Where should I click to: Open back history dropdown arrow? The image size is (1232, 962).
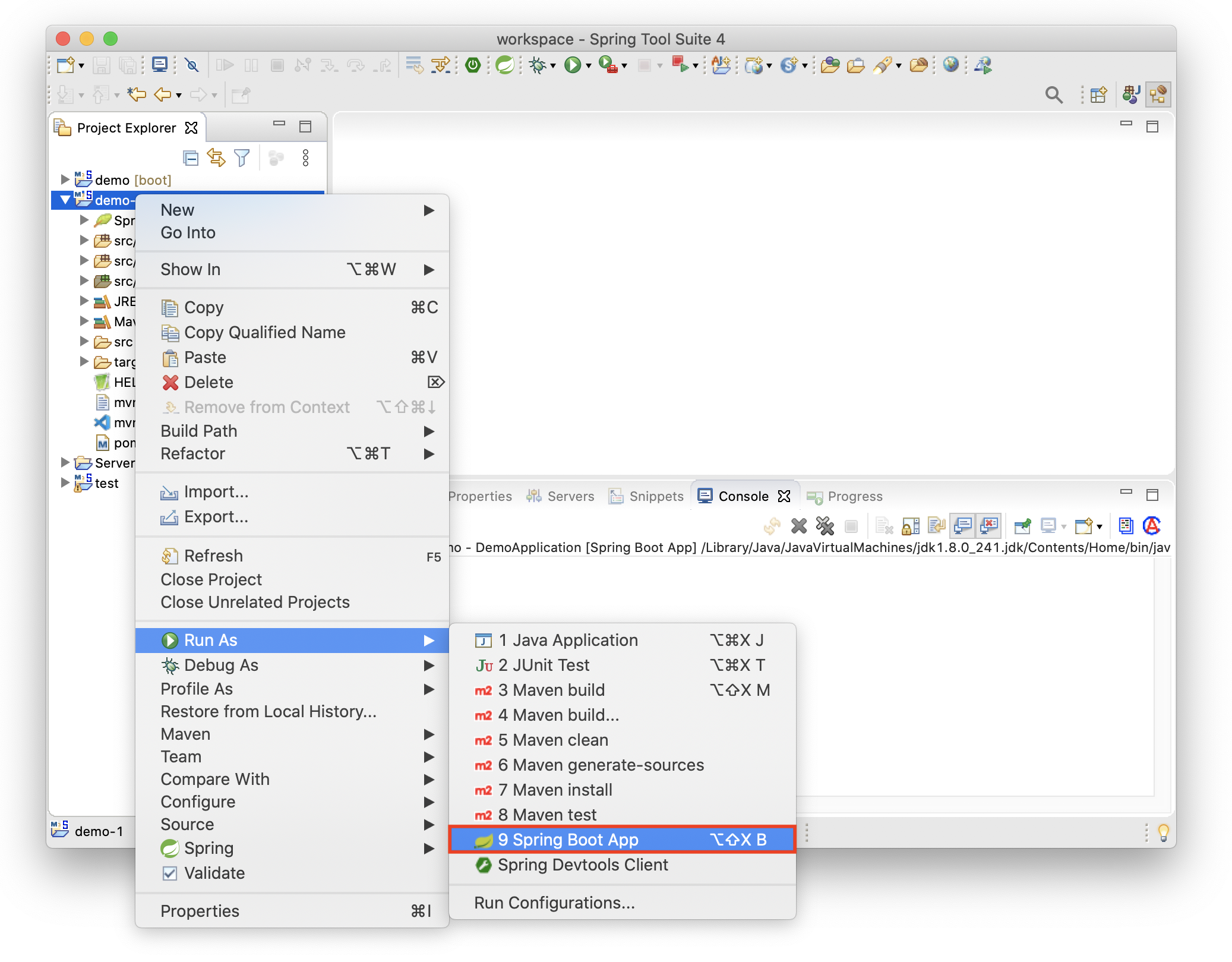[x=178, y=96]
